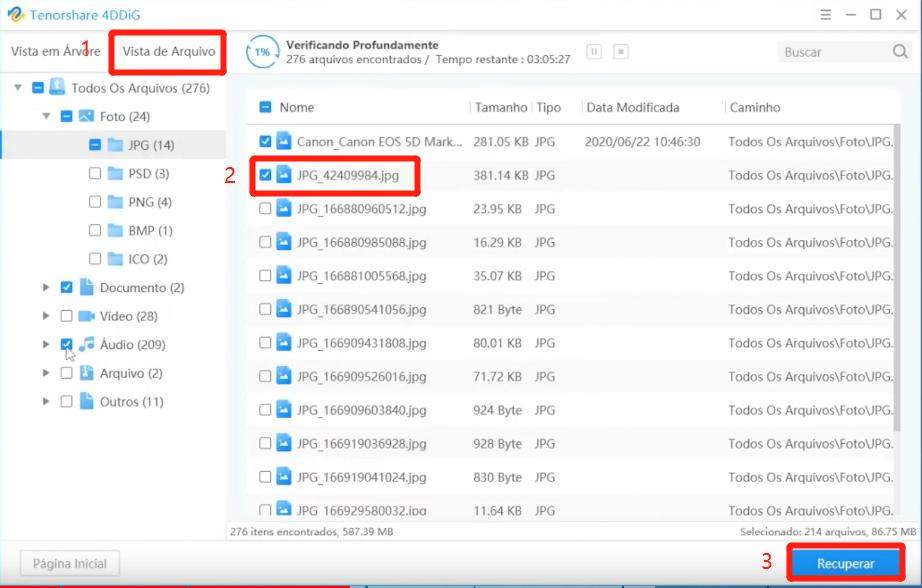
Task: Check the Vídeo (28) checkbox
Action: pos(66,316)
